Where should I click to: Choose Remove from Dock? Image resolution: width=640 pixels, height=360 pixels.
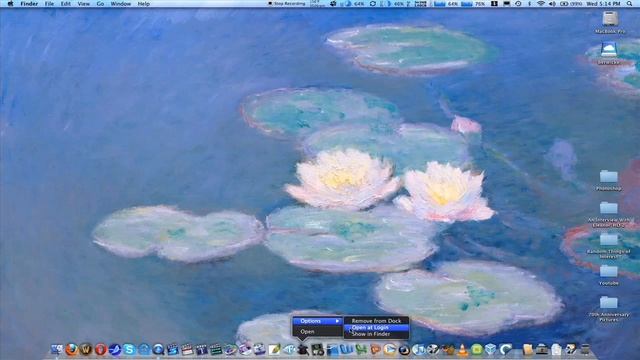376,321
